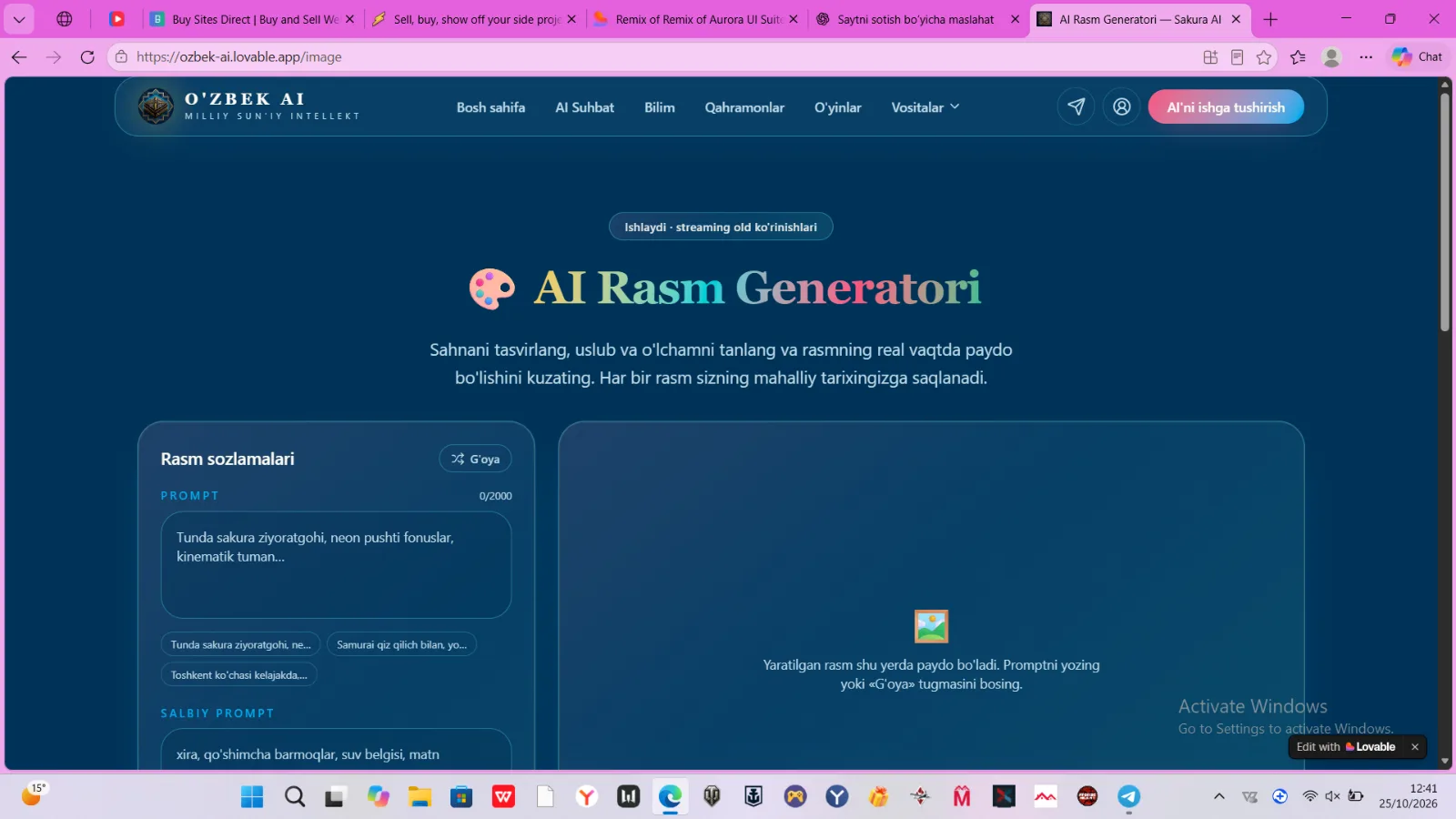Image resolution: width=1456 pixels, height=819 pixels.
Task: Select the Tunda sakura ziyoratgohi suggestion chip
Action: 240,644
